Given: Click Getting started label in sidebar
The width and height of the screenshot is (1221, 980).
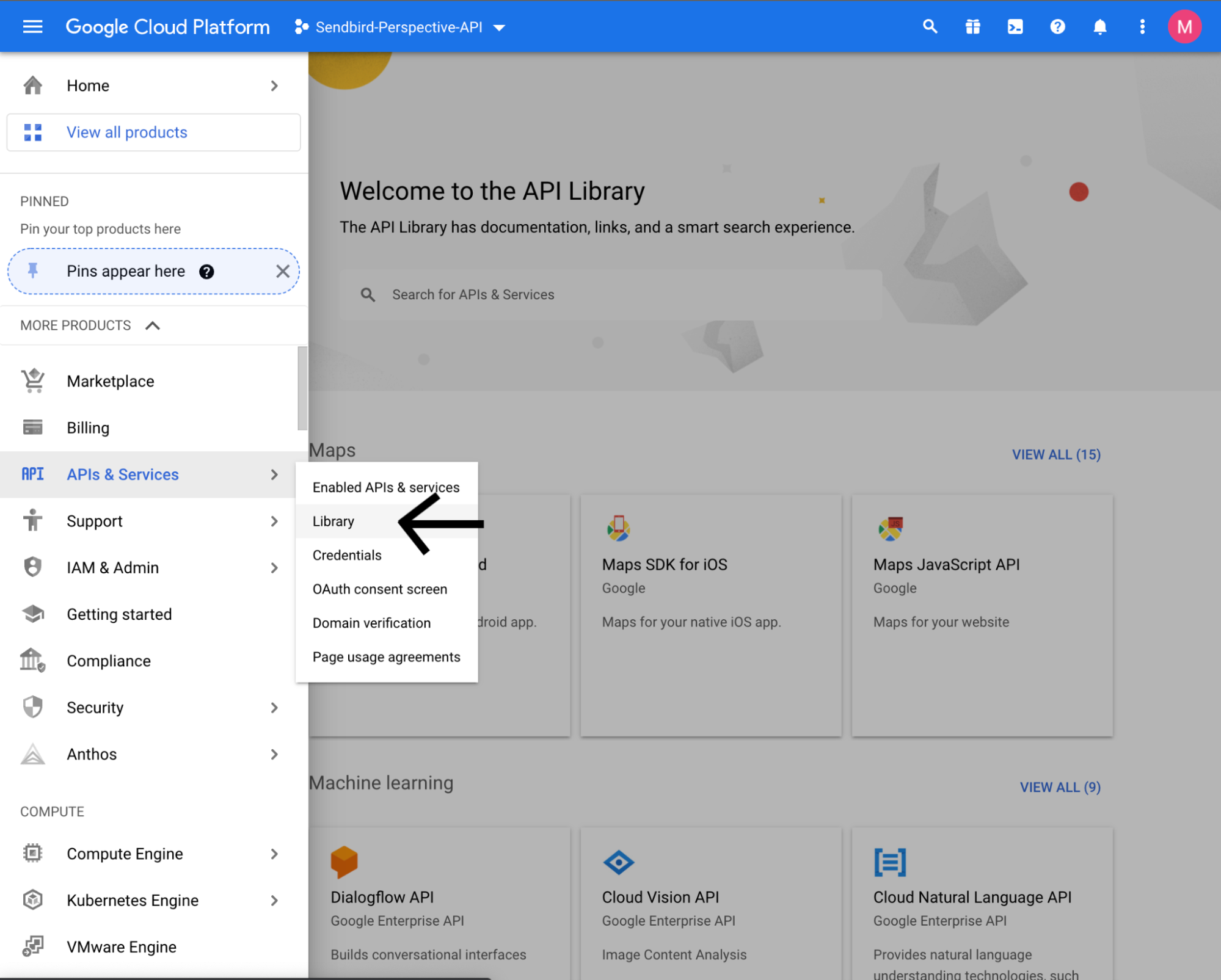Looking at the screenshot, I should coord(119,614).
